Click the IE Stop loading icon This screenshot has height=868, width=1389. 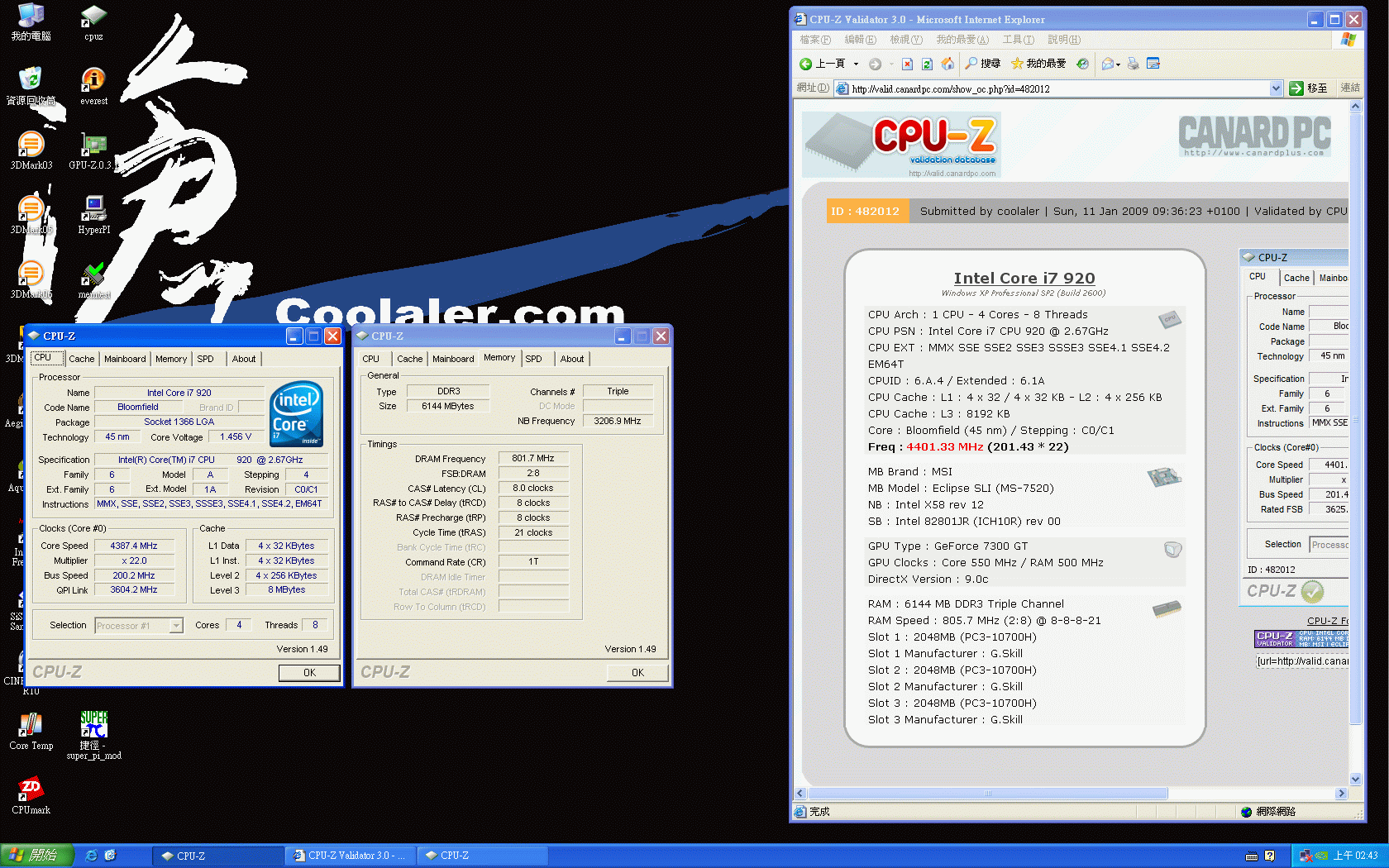pyautogui.click(x=907, y=64)
